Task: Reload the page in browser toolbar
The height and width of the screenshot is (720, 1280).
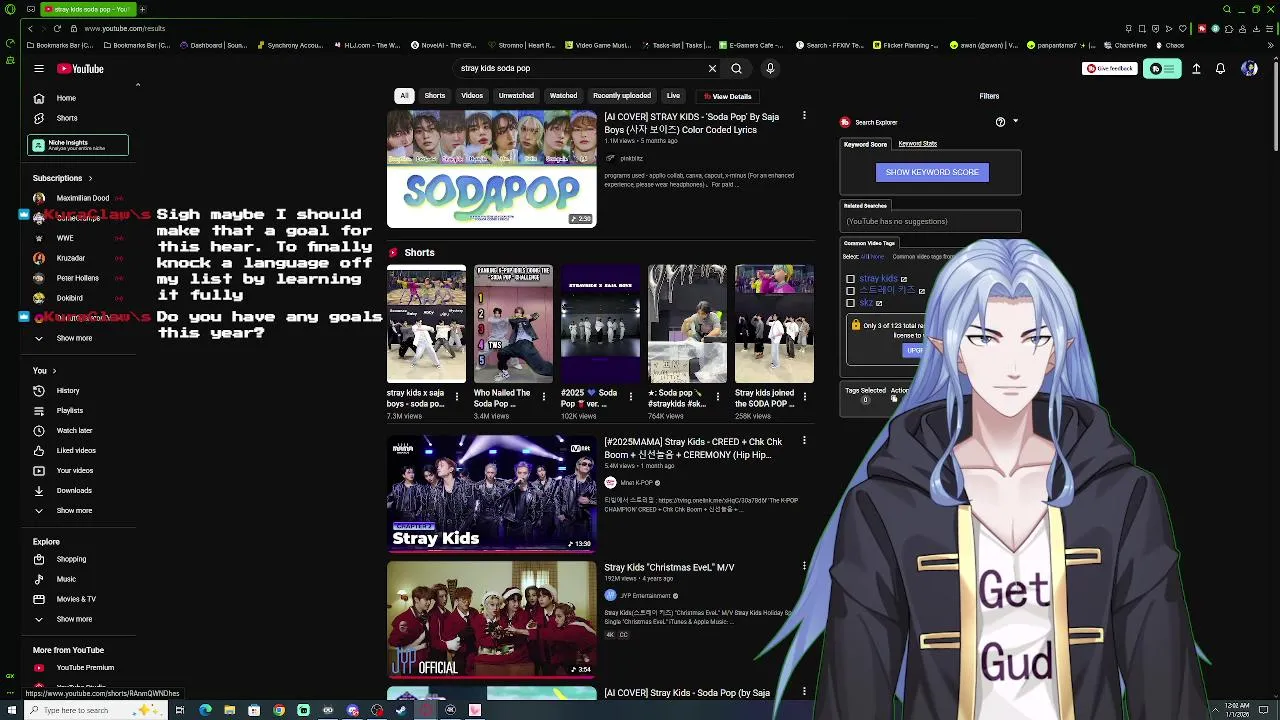Action: (x=57, y=28)
